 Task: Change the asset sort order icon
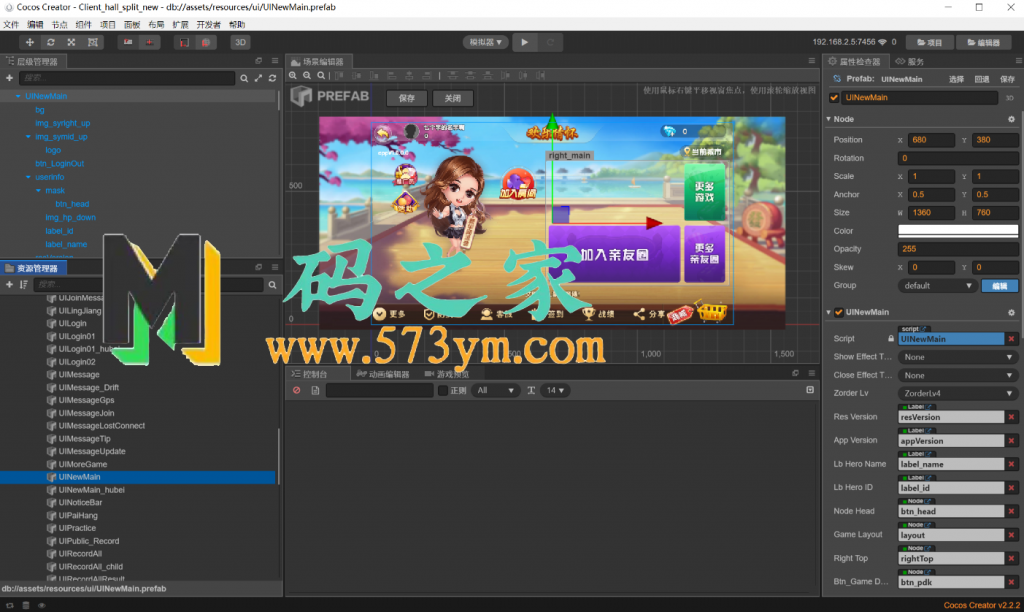24,284
